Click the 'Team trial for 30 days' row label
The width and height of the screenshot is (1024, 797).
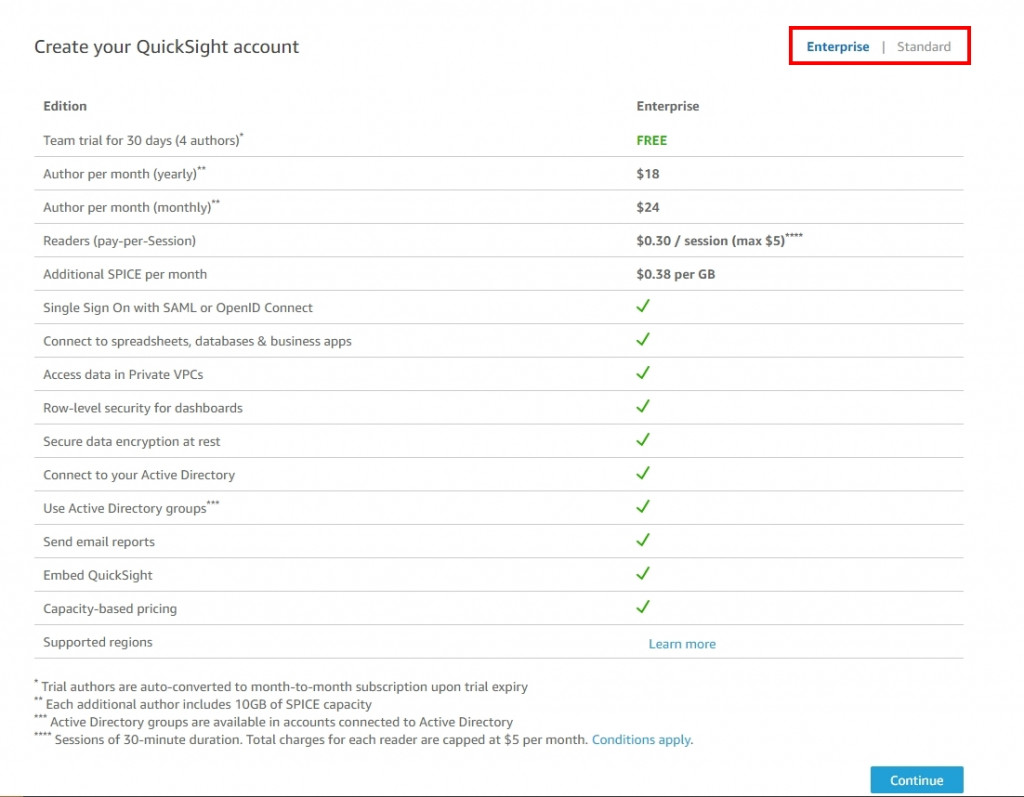point(143,140)
